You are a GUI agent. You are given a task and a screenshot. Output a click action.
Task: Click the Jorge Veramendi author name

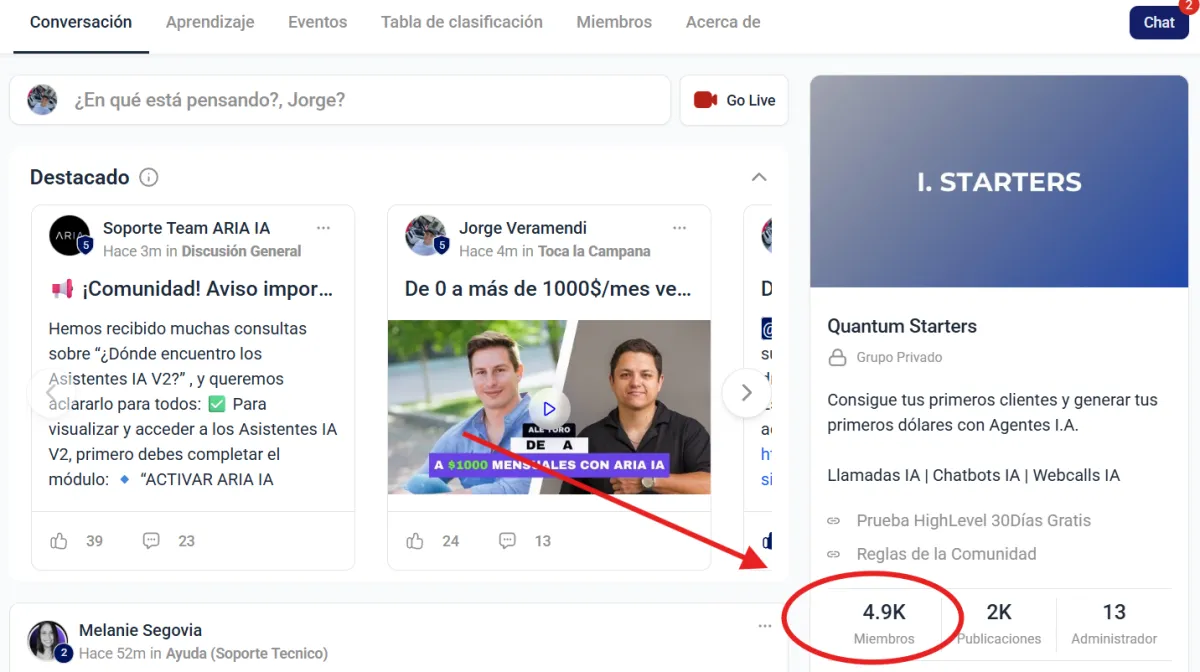click(523, 228)
